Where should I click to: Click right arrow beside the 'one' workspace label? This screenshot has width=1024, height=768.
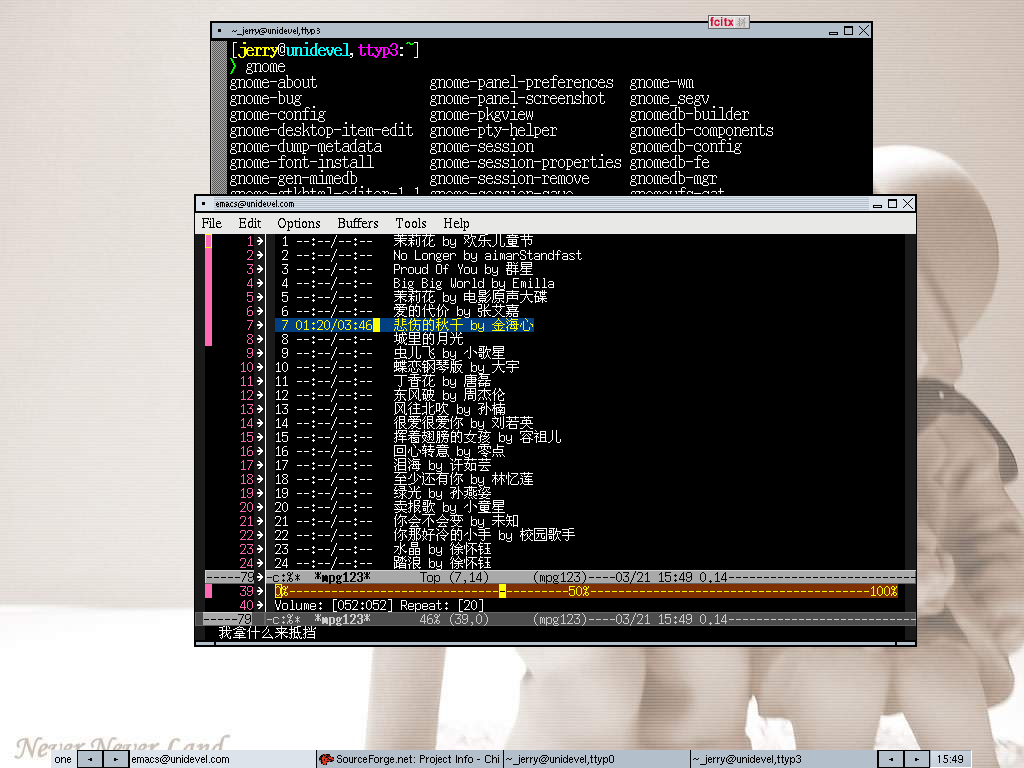(x=116, y=759)
